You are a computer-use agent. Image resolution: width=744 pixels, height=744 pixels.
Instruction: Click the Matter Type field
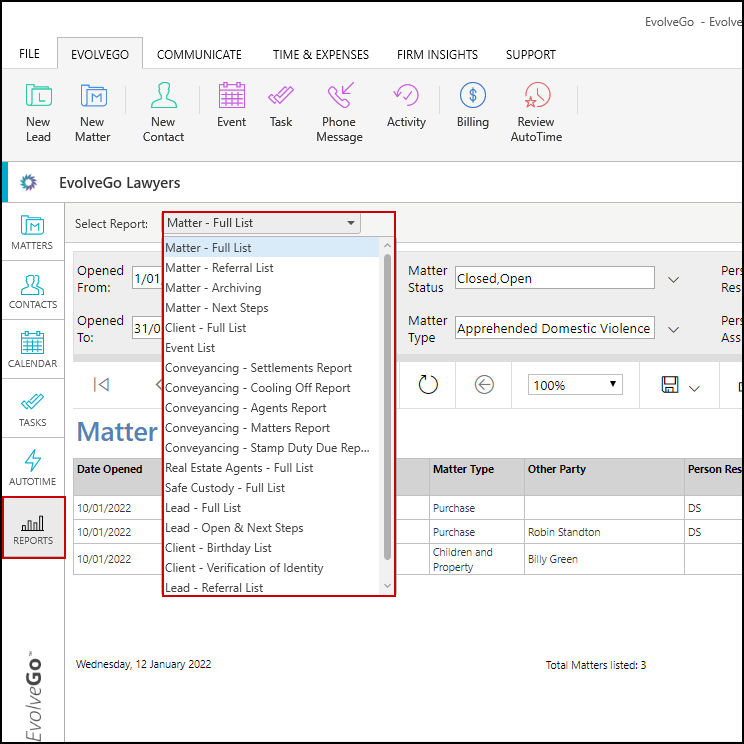555,327
